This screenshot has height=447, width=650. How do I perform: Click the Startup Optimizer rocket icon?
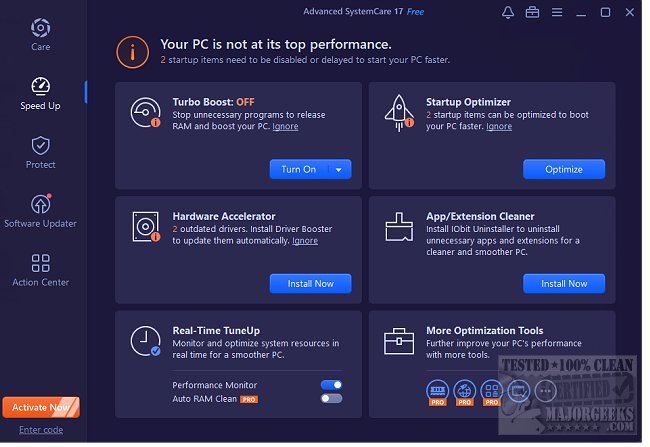click(x=399, y=113)
